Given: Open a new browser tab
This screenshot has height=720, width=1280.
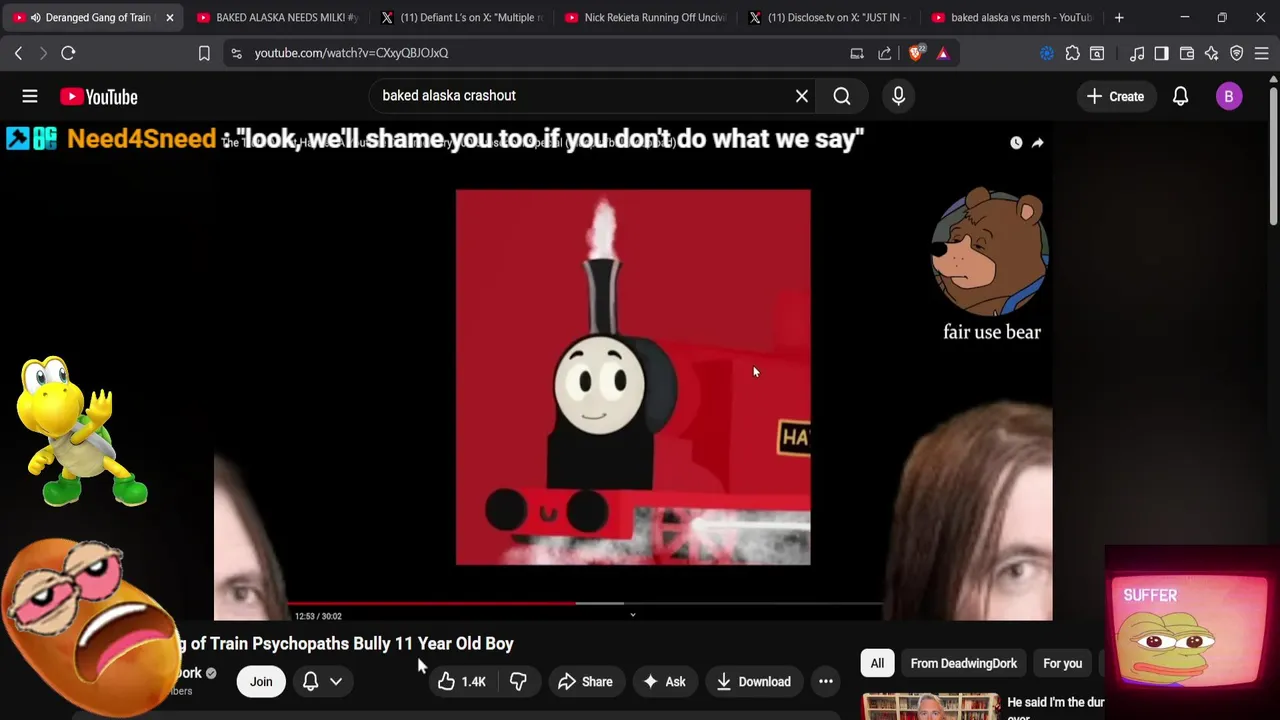Looking at the screenshot, I should pos(1119,17).
